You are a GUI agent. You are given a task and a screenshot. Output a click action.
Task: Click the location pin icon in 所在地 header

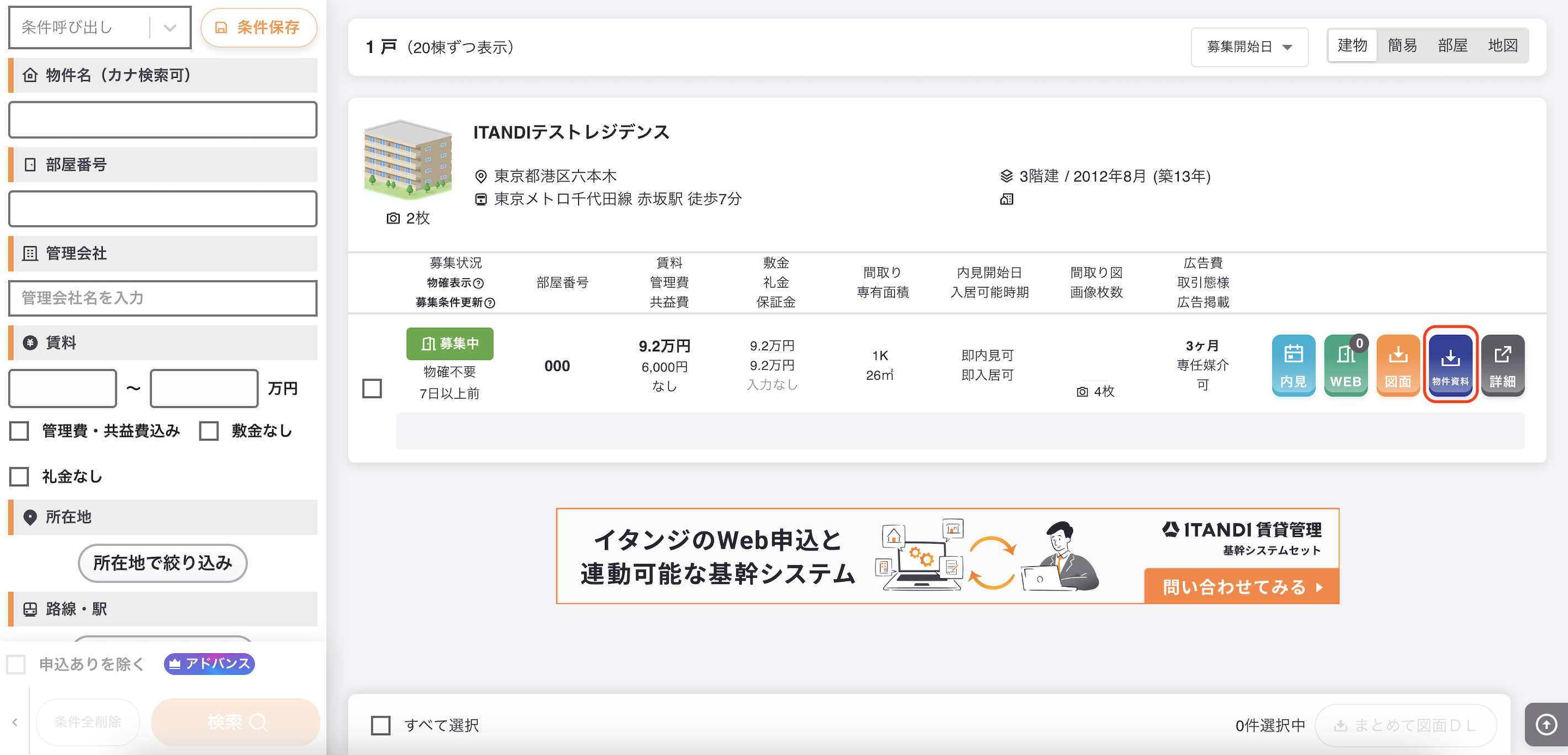tap(30, 517)
